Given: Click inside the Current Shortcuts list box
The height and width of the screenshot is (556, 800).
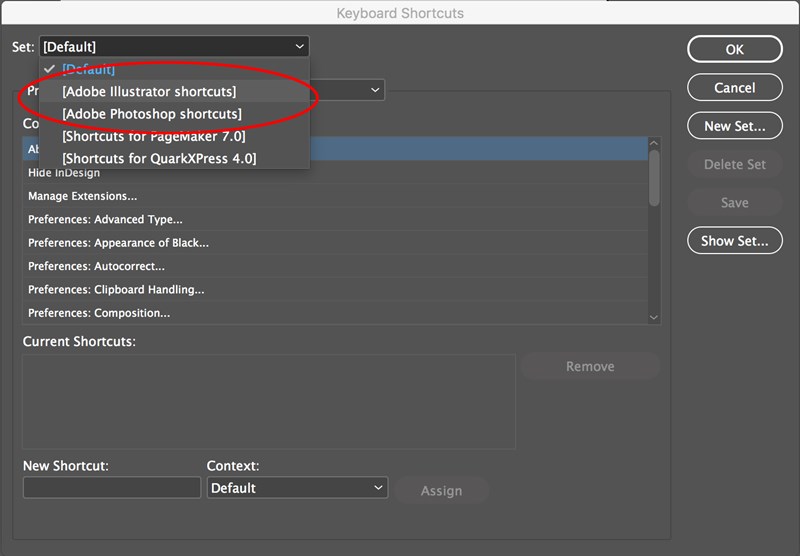Looking at the screenshot, I should (x=269, y=401).
